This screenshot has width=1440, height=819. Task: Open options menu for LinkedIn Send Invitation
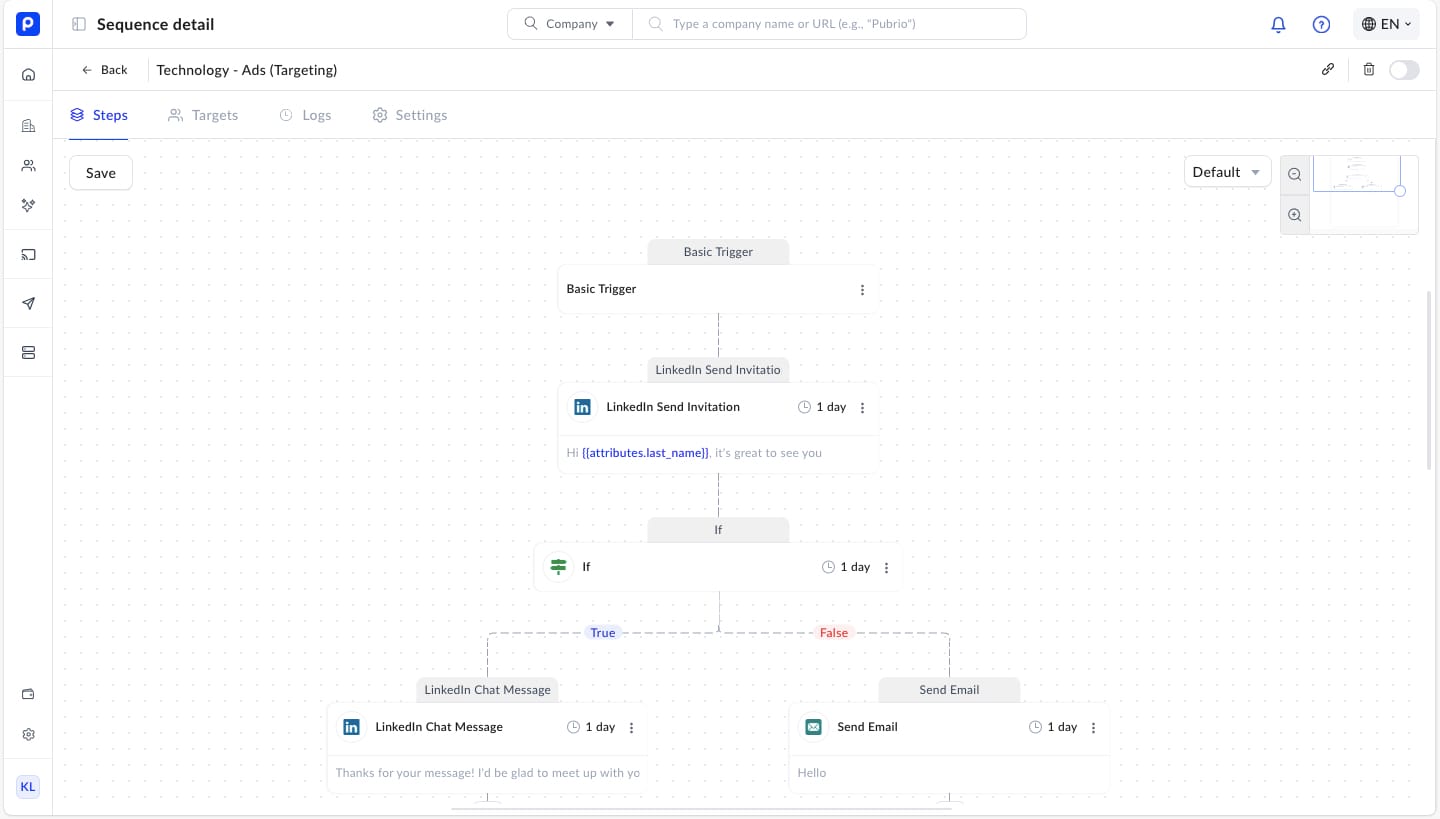[x=862, y=408]
